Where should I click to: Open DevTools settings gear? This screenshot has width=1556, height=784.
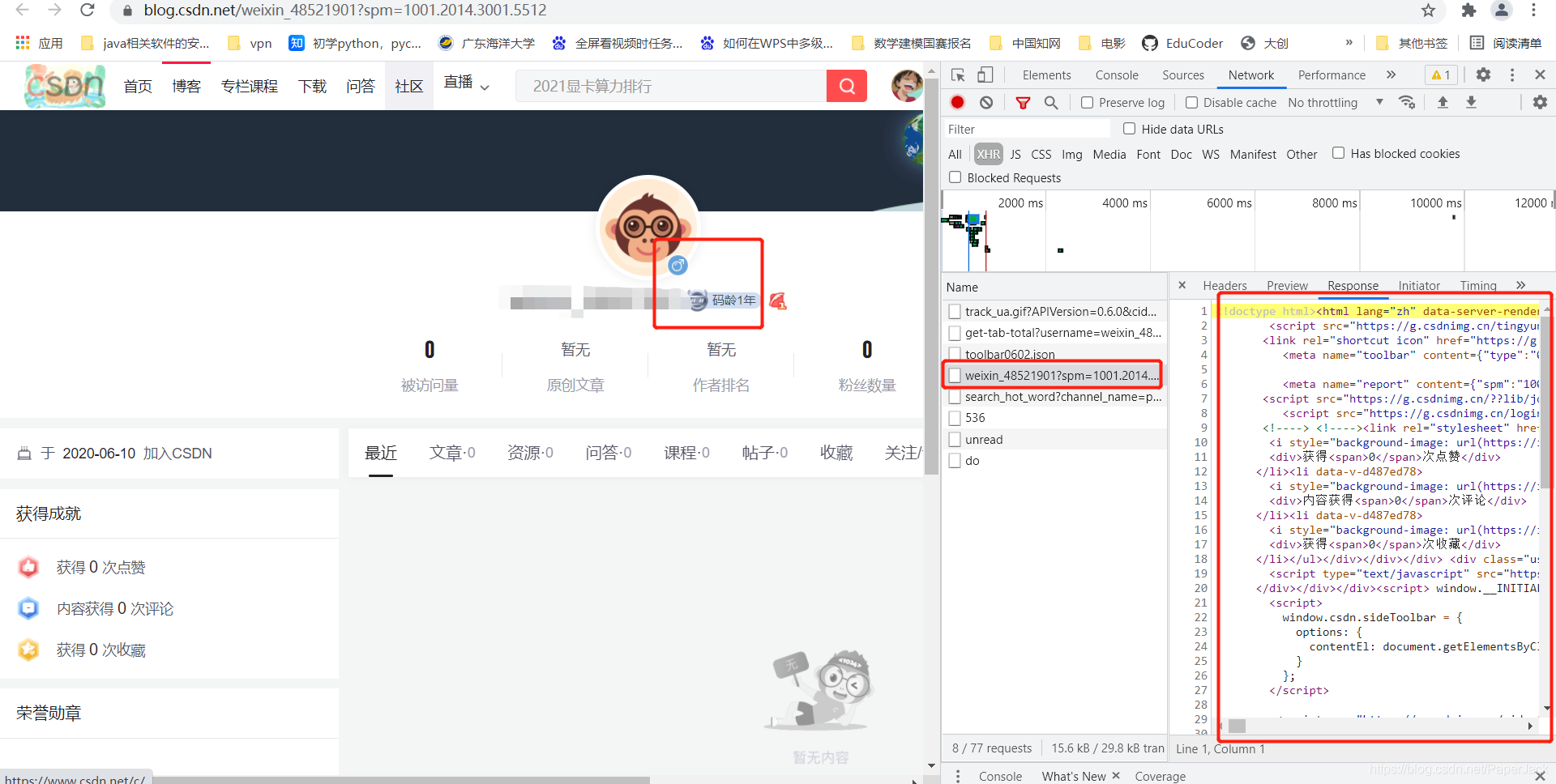point(1483,75)
